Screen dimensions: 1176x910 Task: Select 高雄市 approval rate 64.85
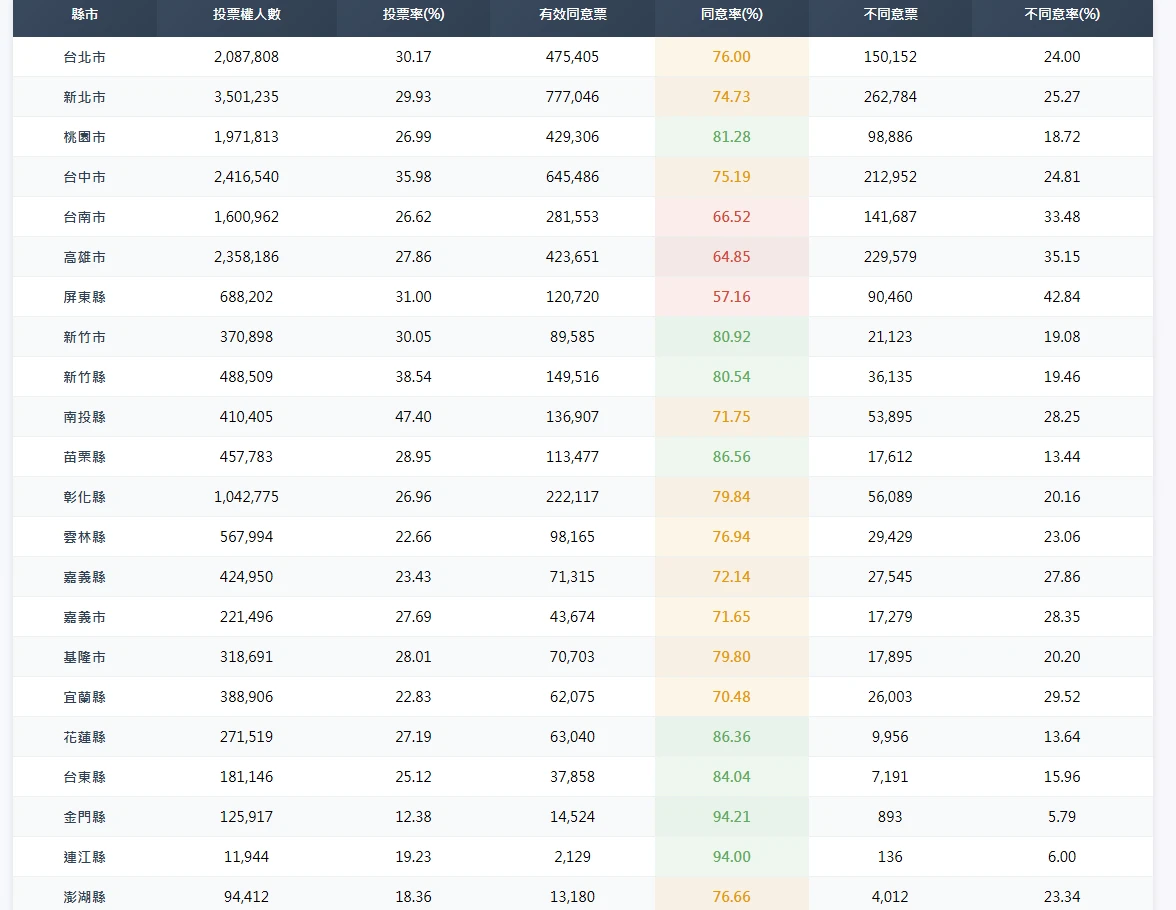click(731, 257)
